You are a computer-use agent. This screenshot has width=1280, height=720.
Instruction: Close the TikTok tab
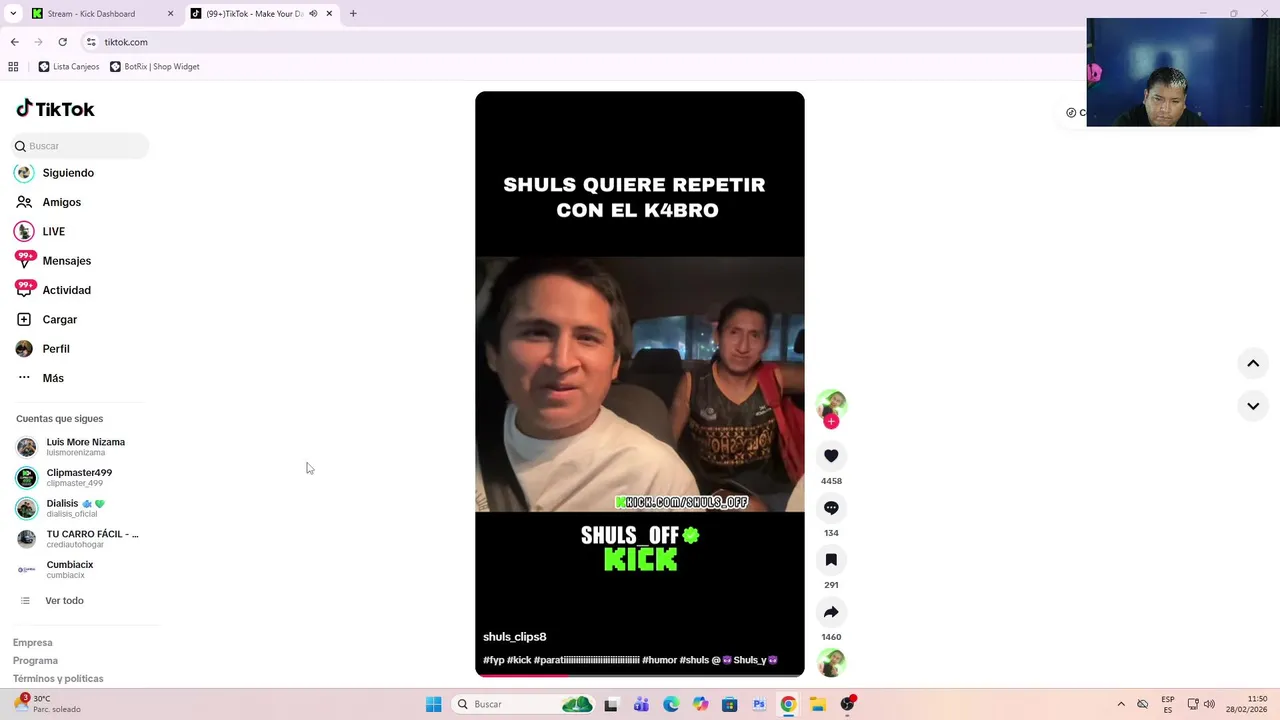329,14
